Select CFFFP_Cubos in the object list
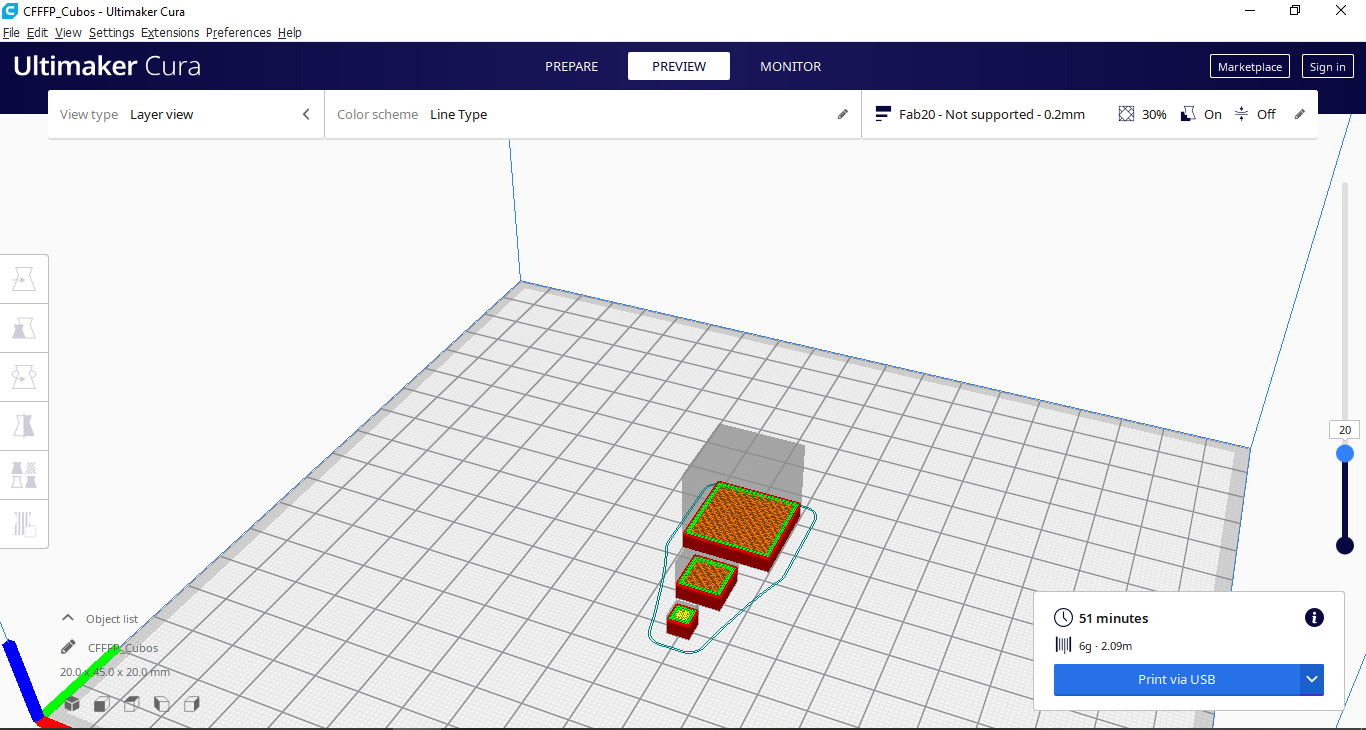This screenshot has width=1366, height=730. pyautogui.click(x=123, y=648)
